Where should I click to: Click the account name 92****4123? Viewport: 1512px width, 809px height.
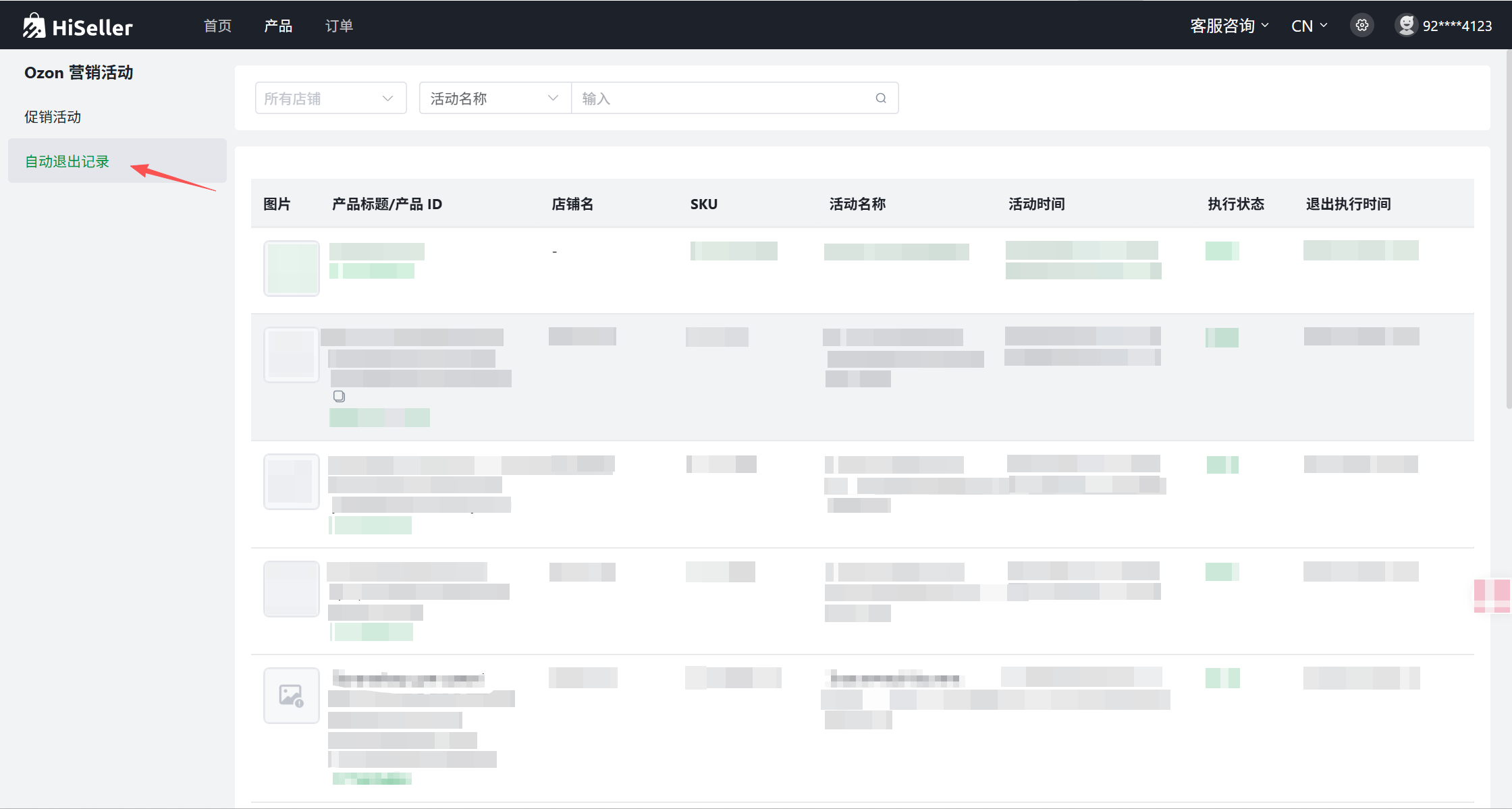pos(1457,26)
